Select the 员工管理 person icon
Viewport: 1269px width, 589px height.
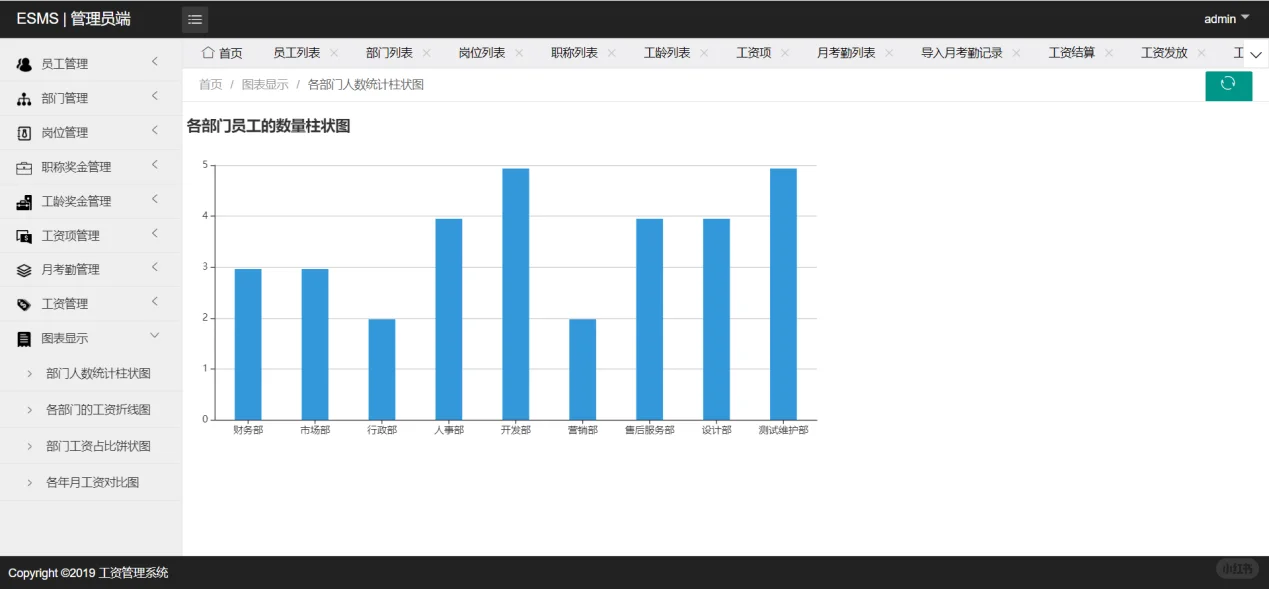coord(24,63)
